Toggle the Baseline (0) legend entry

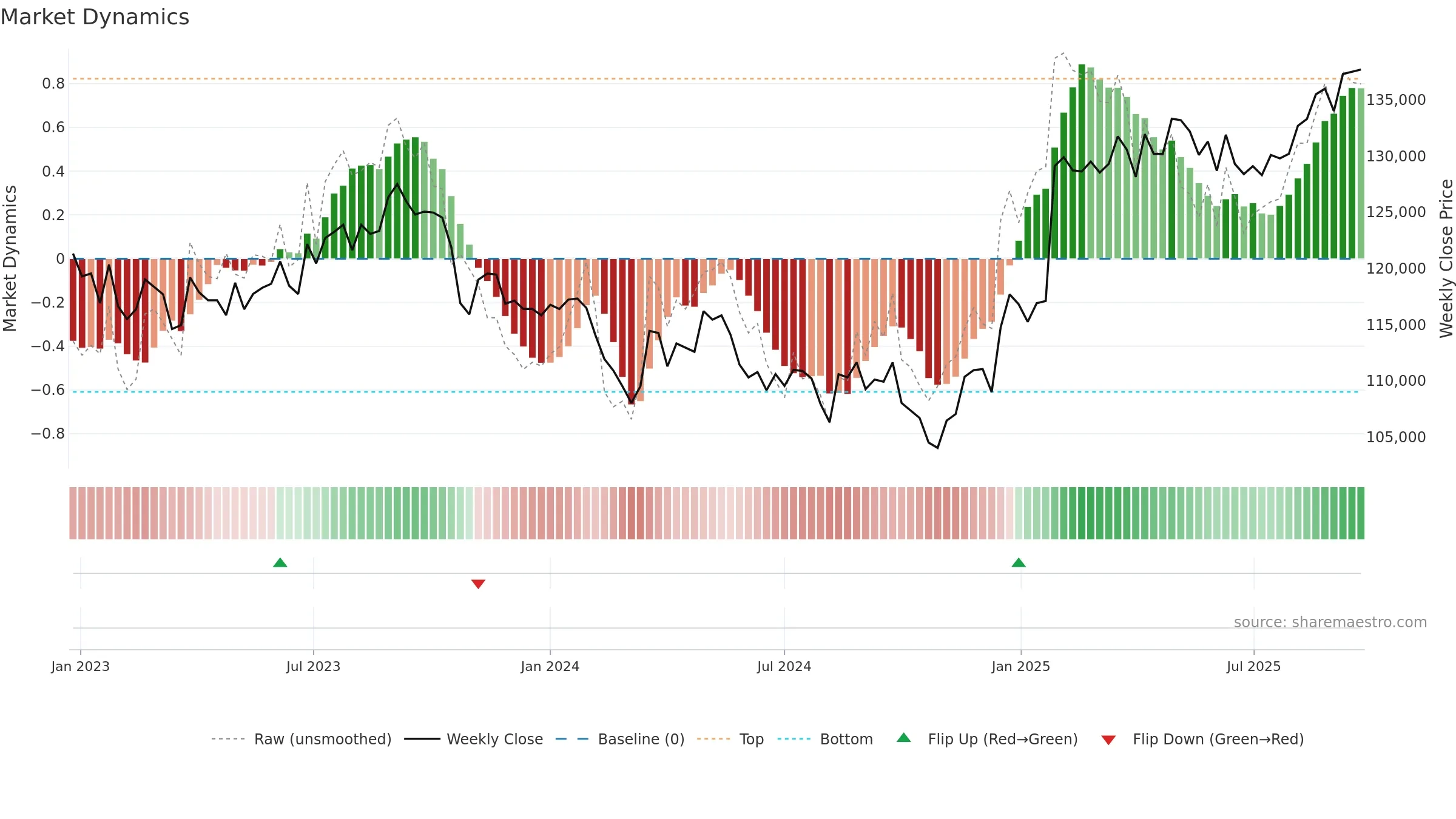click(620, 739)
